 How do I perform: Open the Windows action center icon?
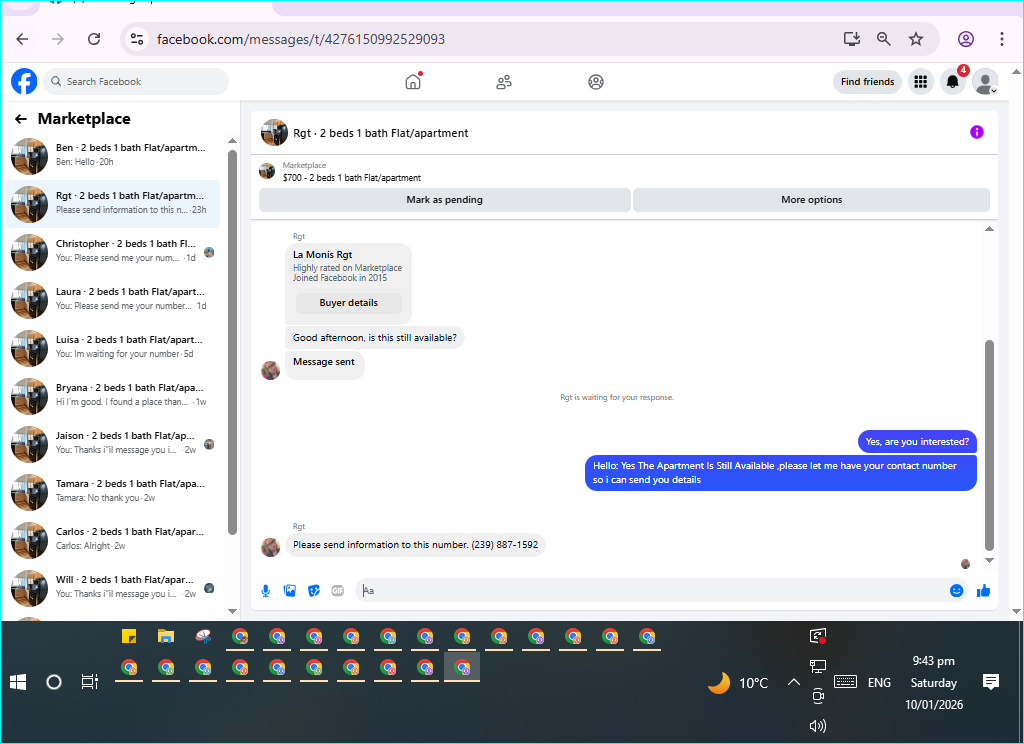991,683
